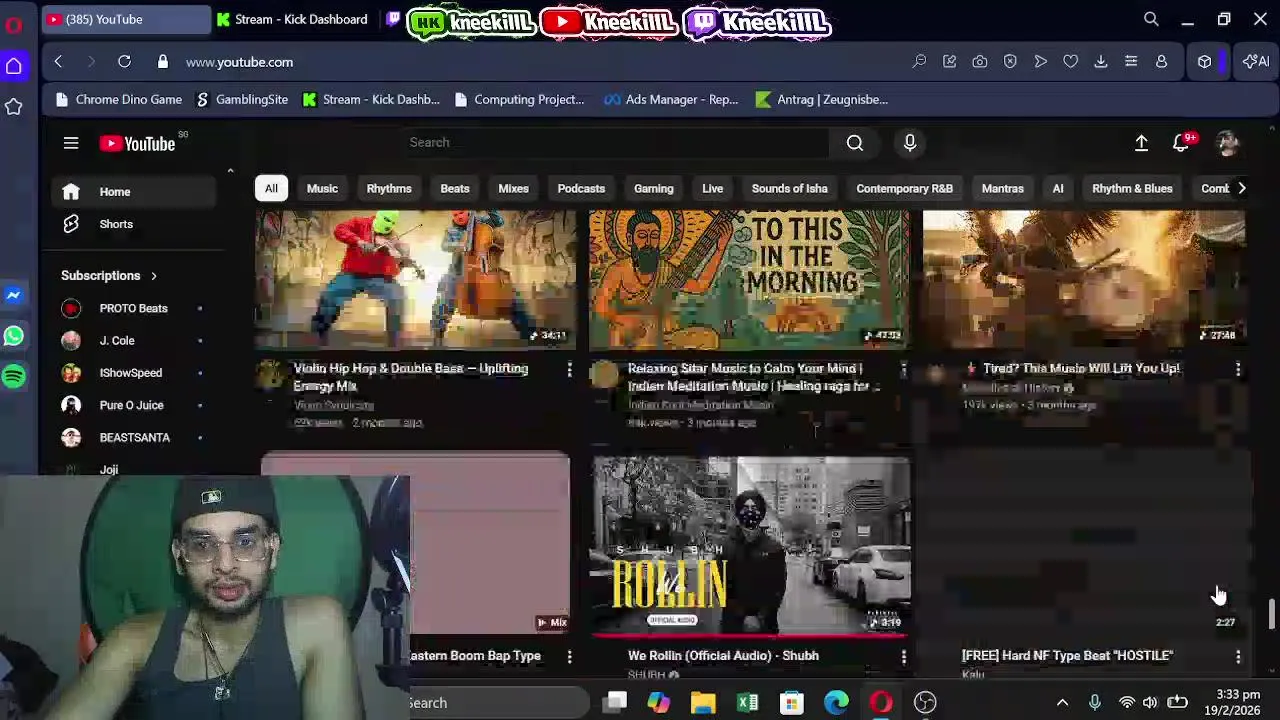Show hidden system tray icons
The width and height of the screenshot is (1280, 720).
click(x=1062, y=702)
